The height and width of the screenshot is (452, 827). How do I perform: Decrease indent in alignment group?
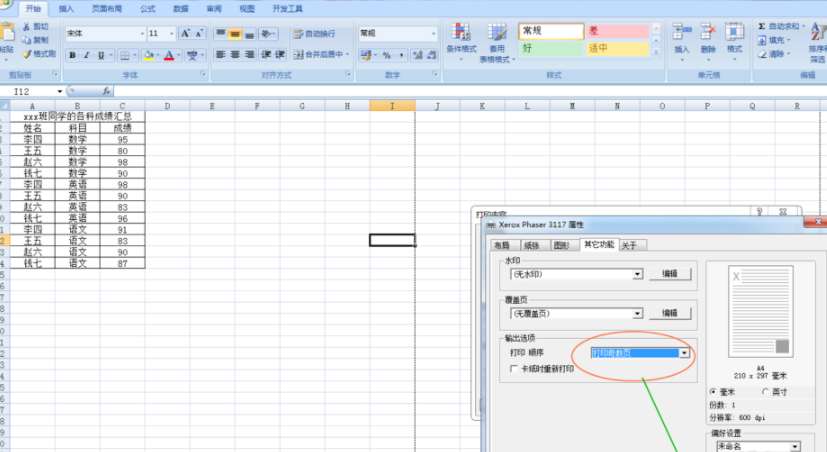pos(266,54)
